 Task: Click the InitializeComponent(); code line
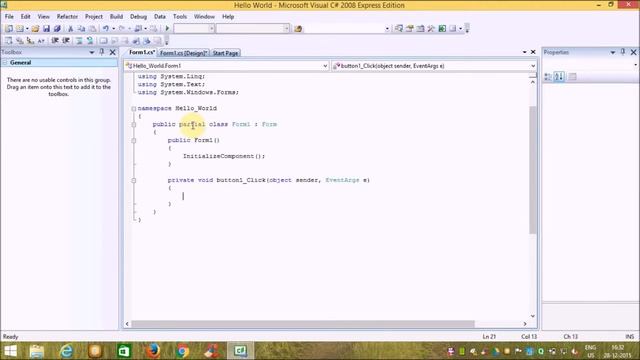(x=224, y=156)
